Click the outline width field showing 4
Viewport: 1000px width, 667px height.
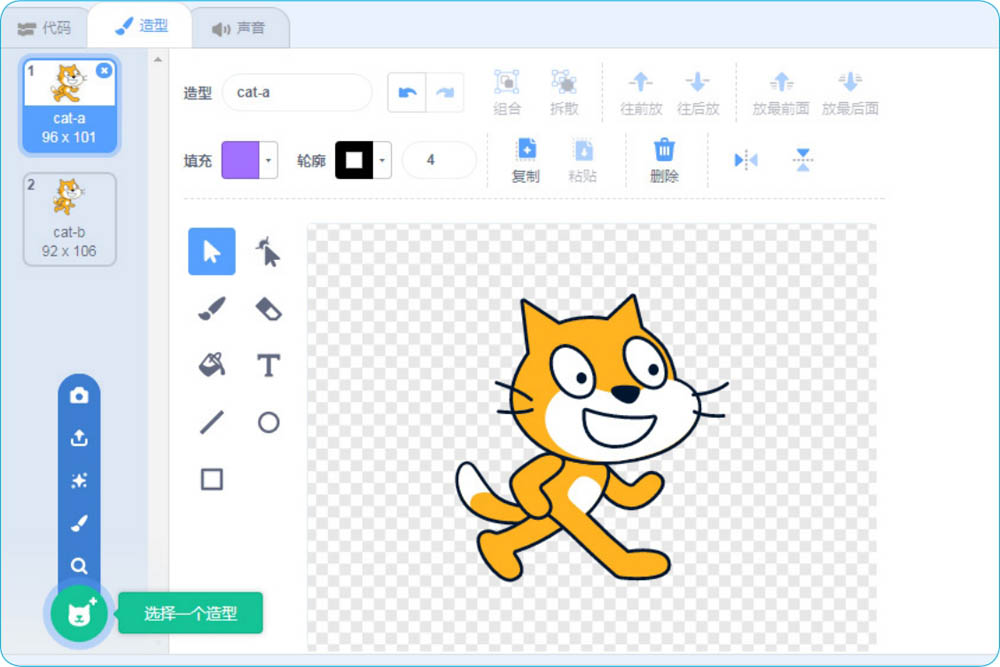pos(439,160)
